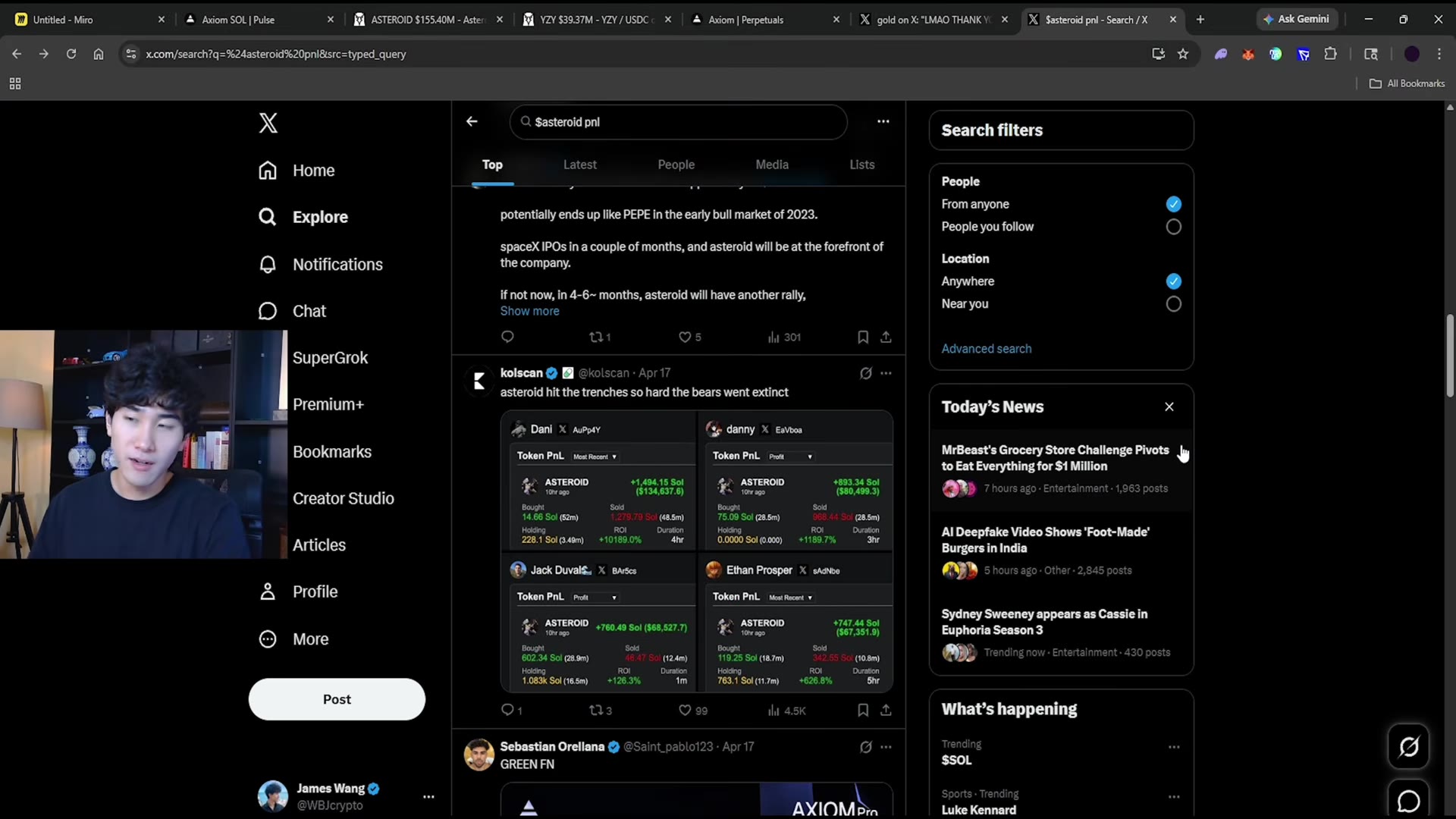Click the browser address bar
Viewport: 1456px width, 819px height.
coord(637,54)
